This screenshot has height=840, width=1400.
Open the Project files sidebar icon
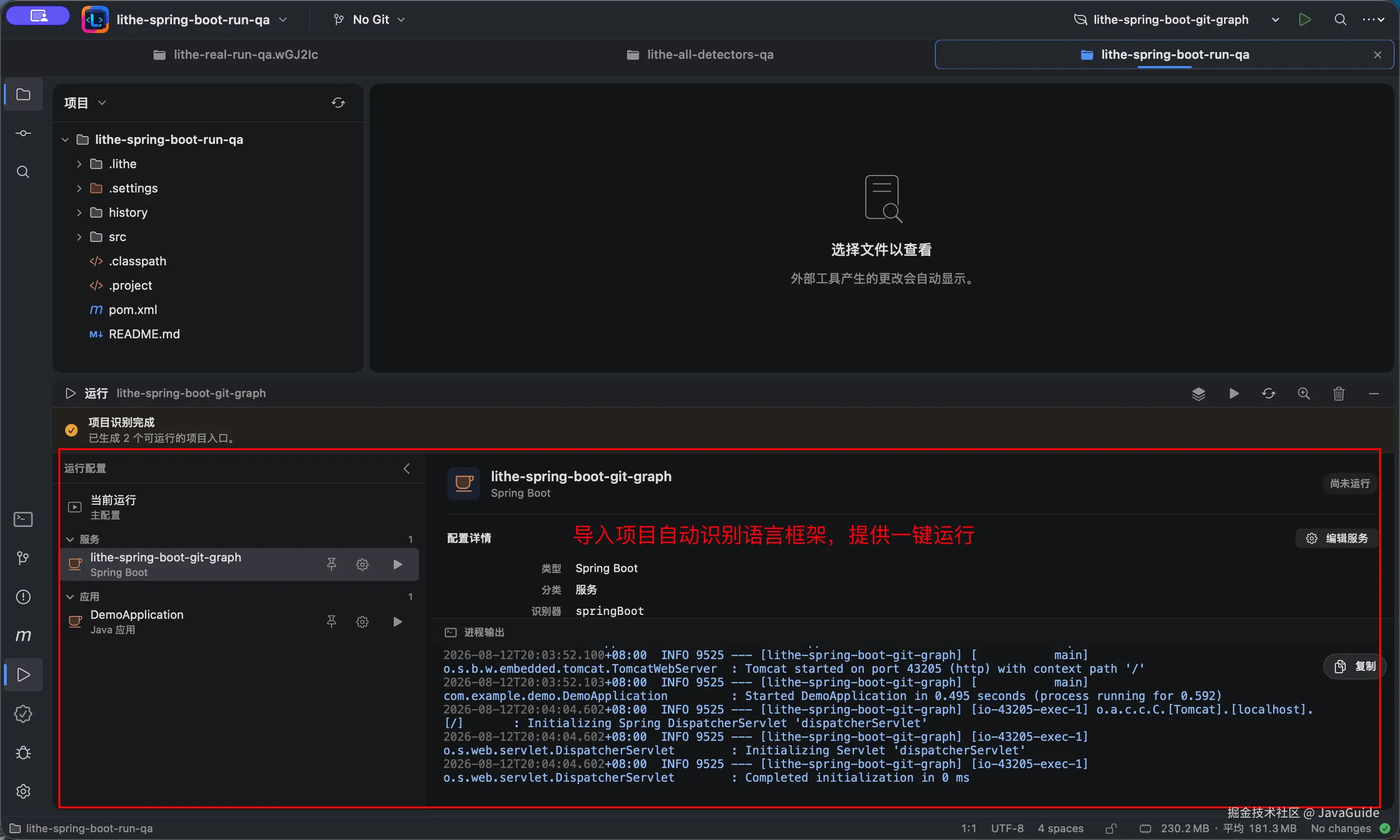pos(23,94)
